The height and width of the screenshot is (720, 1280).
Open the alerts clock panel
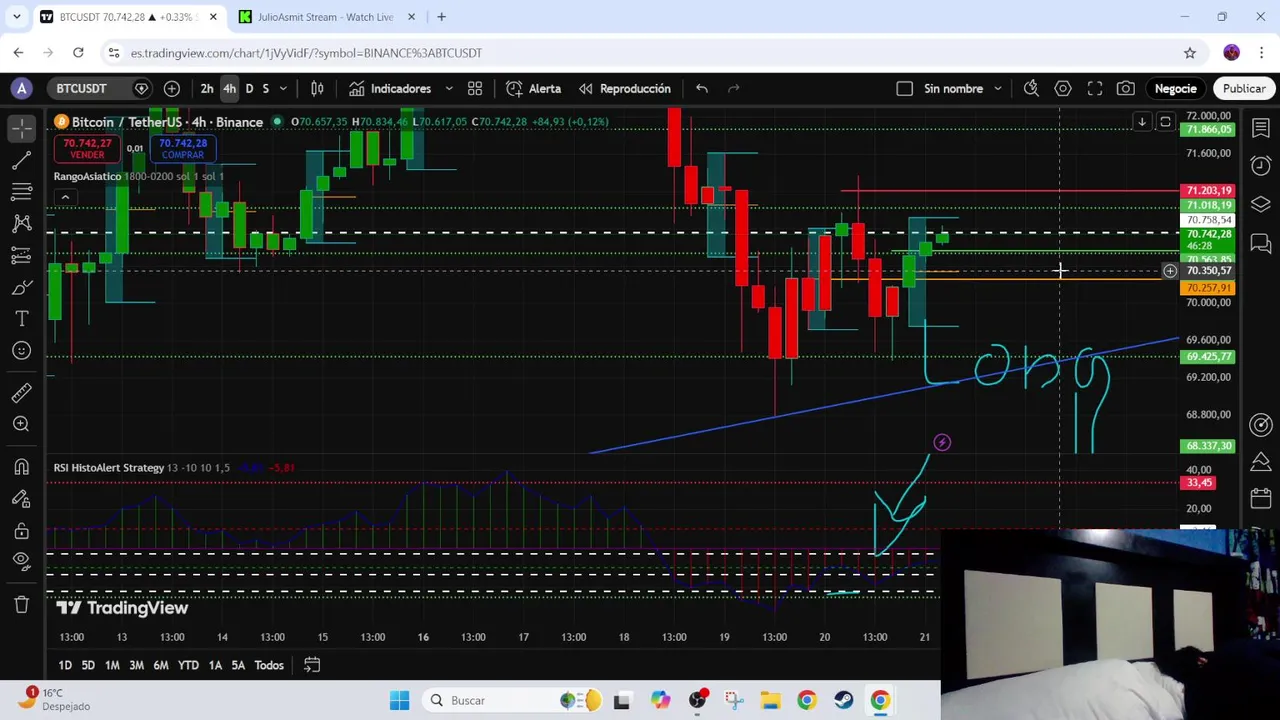(1261, 166)
